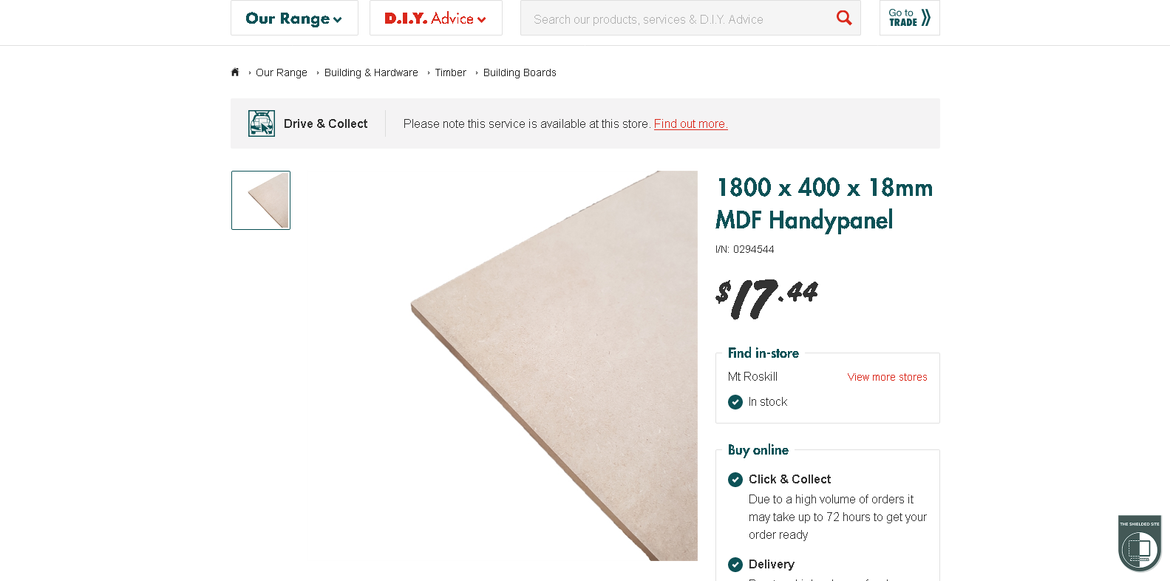The image size is (1170, 581).
Task: Click the home icon in breadcrumb
Action: [x=235, y=72]
